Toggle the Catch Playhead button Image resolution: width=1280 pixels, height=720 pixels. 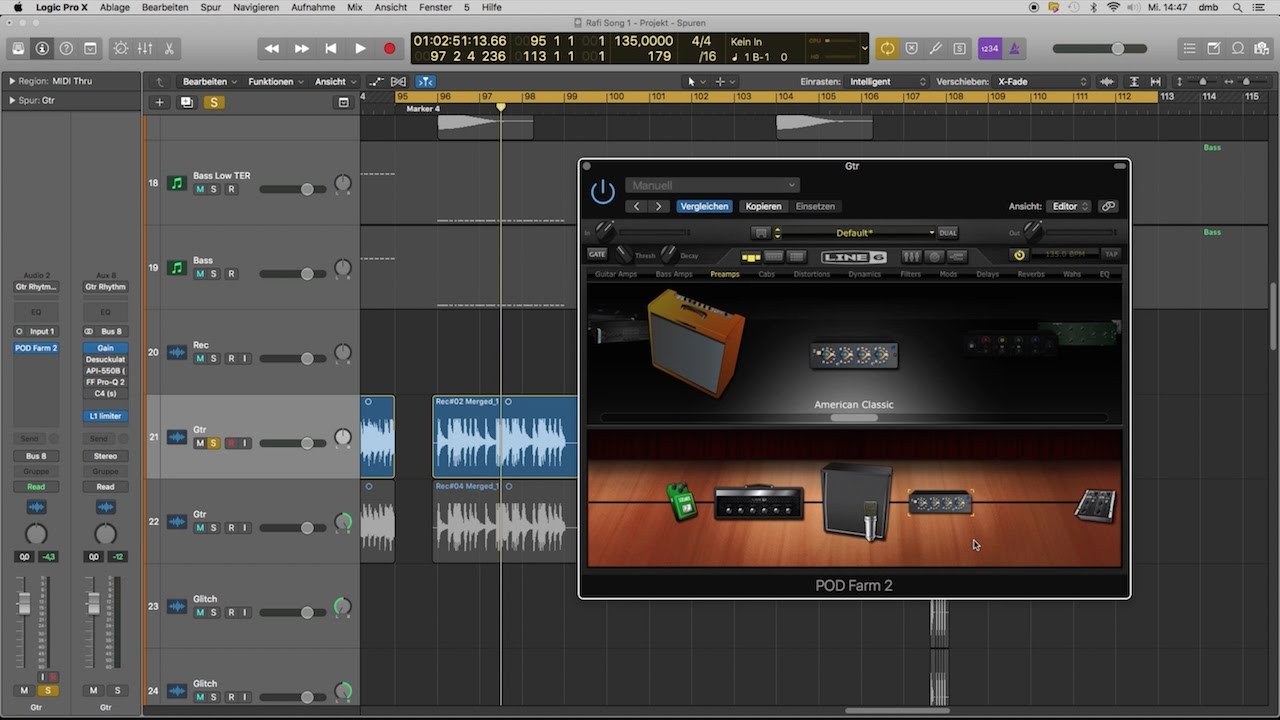tap(425, 82)
